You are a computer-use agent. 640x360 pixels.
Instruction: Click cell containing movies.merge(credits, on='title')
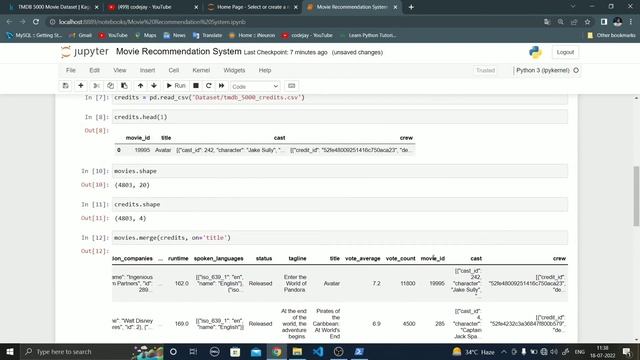(340, 238)
